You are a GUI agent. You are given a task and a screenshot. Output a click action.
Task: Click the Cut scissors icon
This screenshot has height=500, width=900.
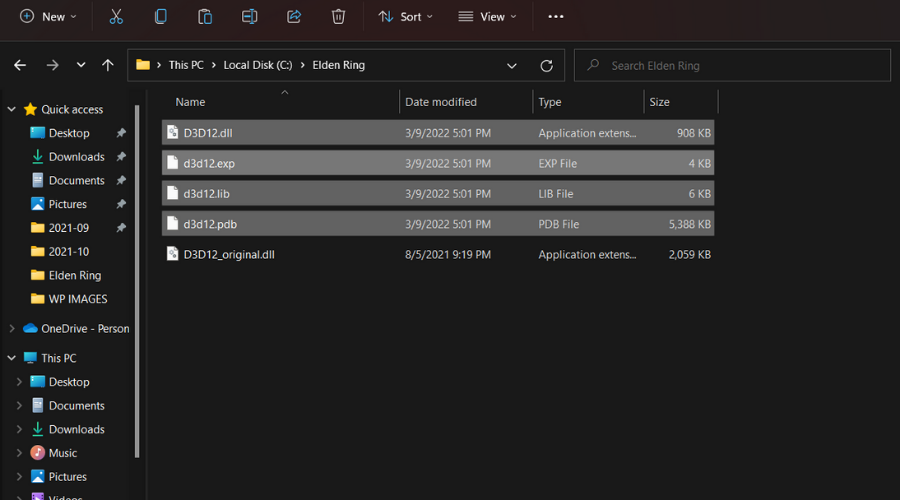[116, 17]
